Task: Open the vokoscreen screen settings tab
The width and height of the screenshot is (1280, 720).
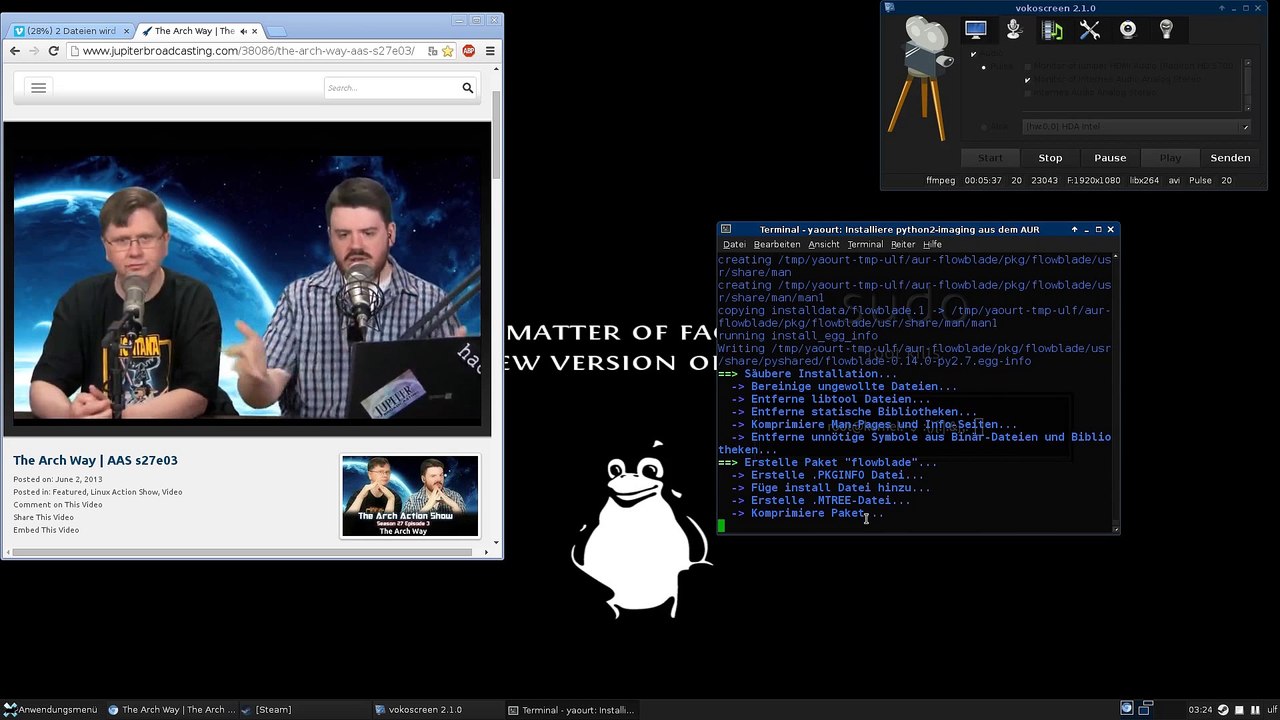Action: 976,30
